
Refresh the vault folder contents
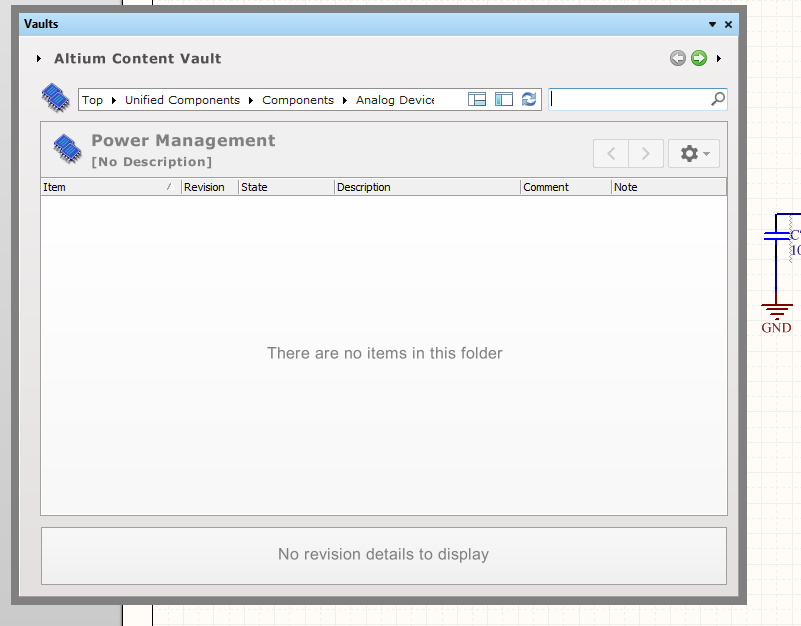(x=529, y=99)
